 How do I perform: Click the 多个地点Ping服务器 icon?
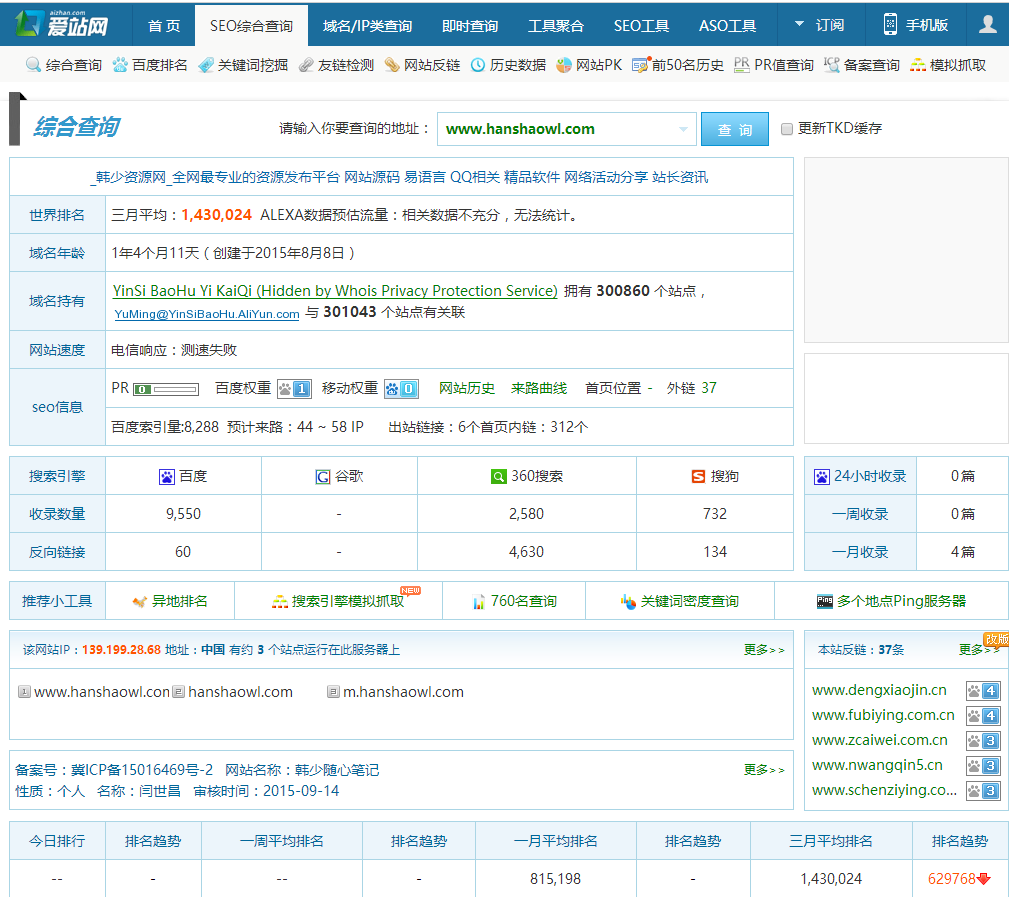(824, 602)
